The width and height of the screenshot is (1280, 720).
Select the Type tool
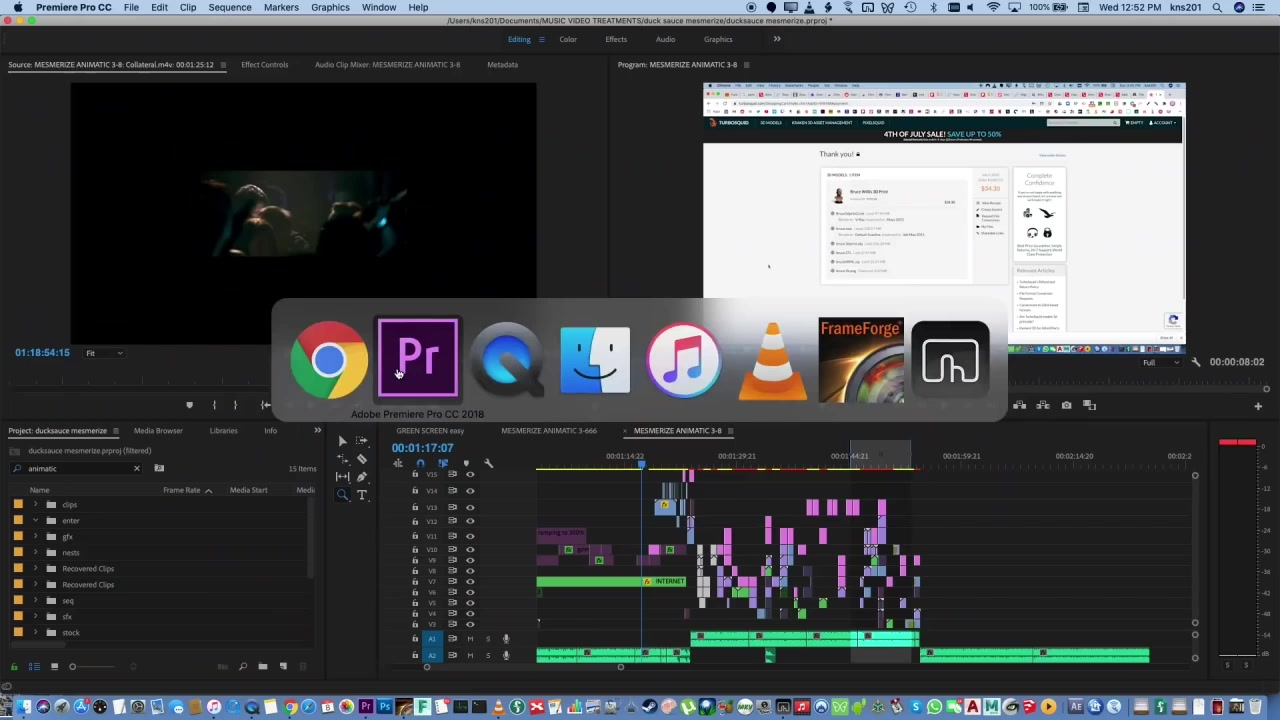point(361,495)
